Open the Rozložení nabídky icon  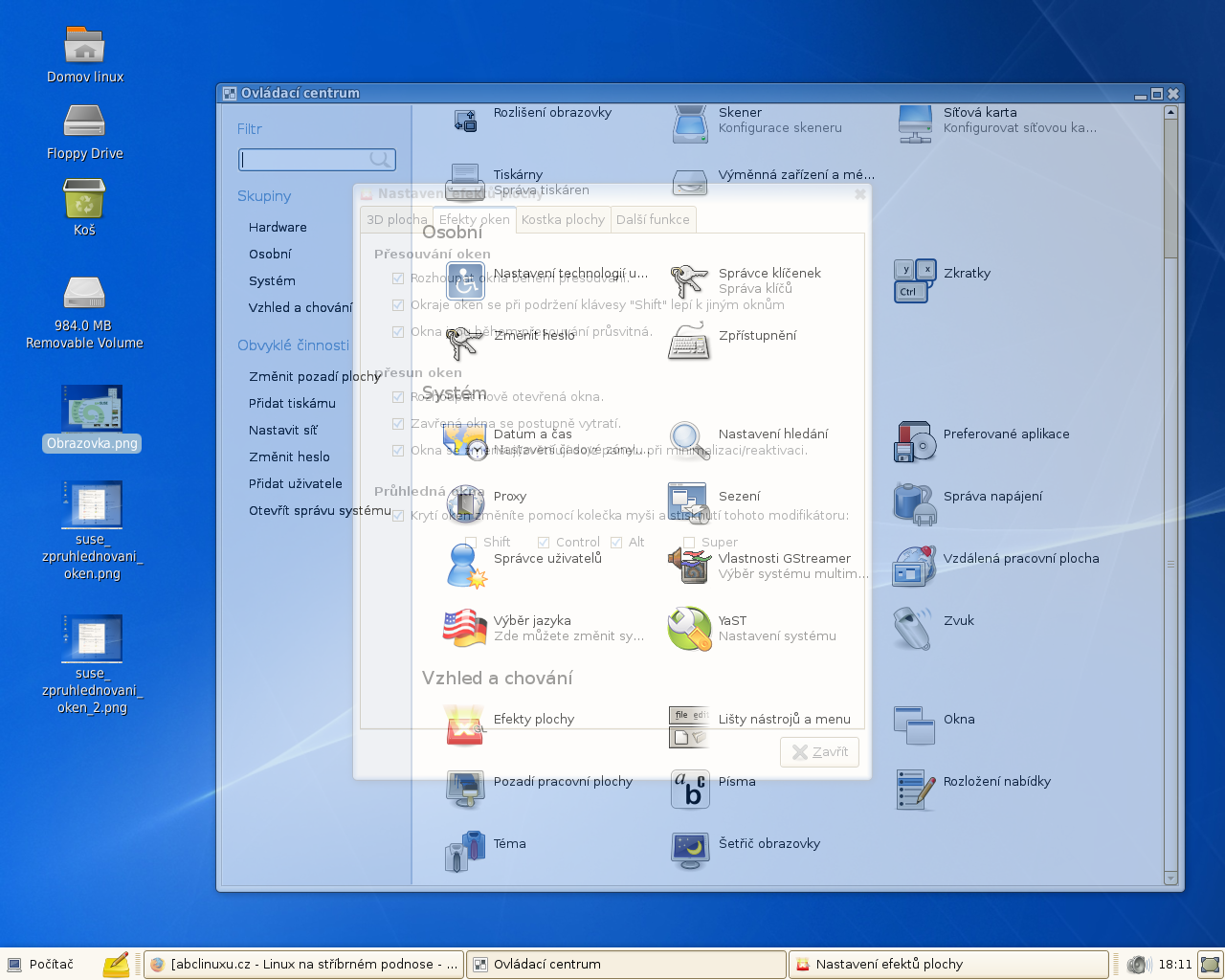click(x=915, y=790)
